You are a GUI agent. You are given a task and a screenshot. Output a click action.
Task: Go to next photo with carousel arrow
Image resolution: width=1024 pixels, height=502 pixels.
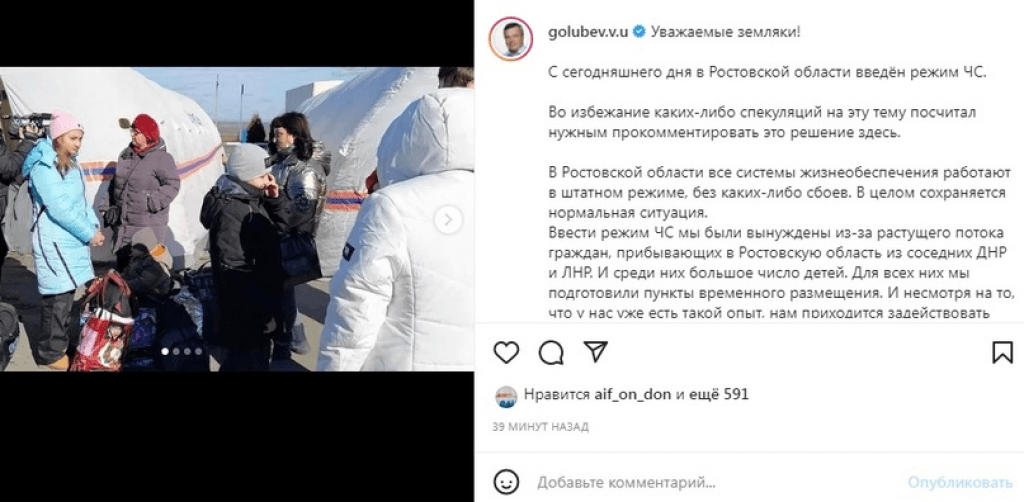(x=448, y=219)
